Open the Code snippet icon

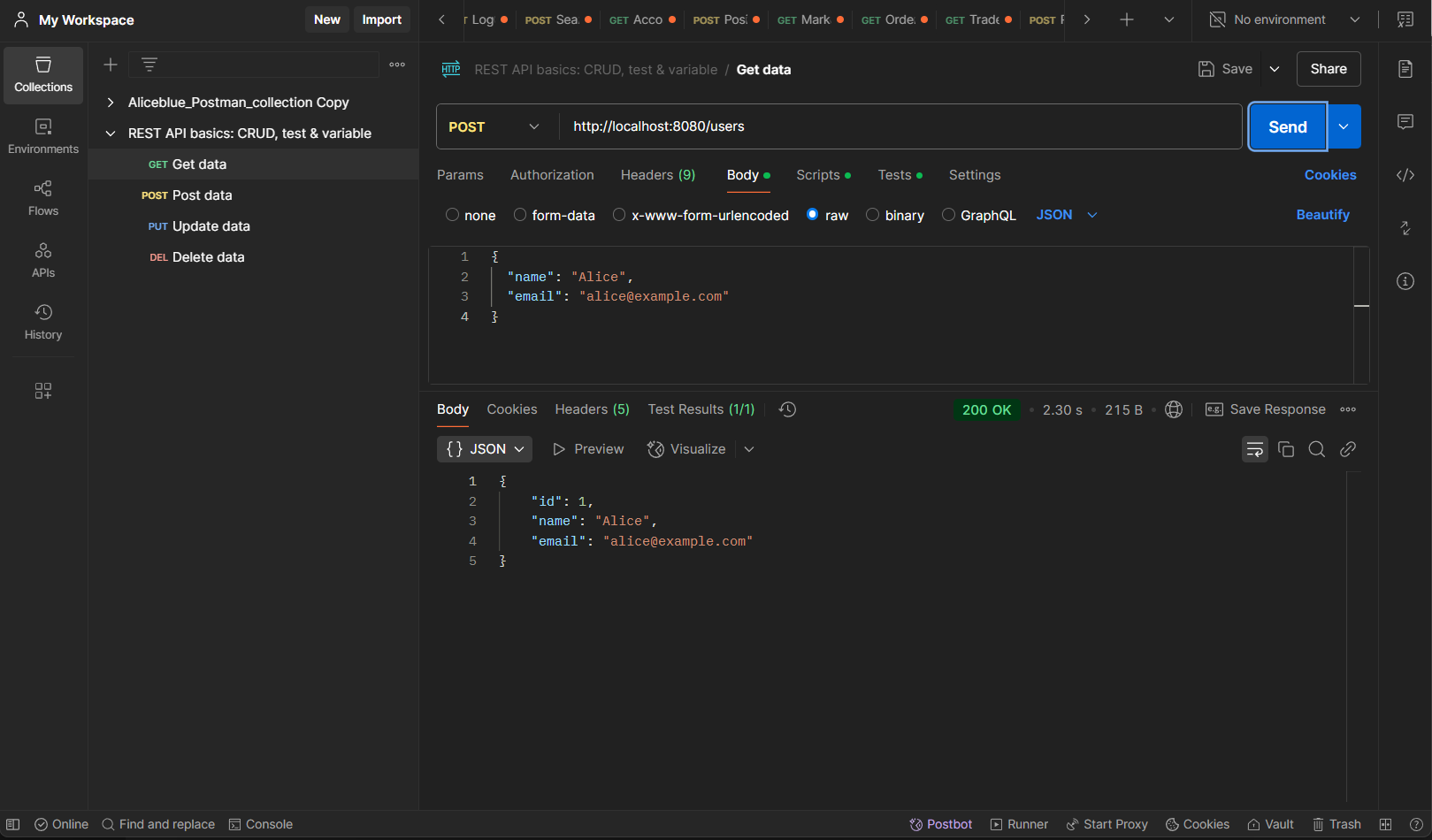pos(1405,175)
